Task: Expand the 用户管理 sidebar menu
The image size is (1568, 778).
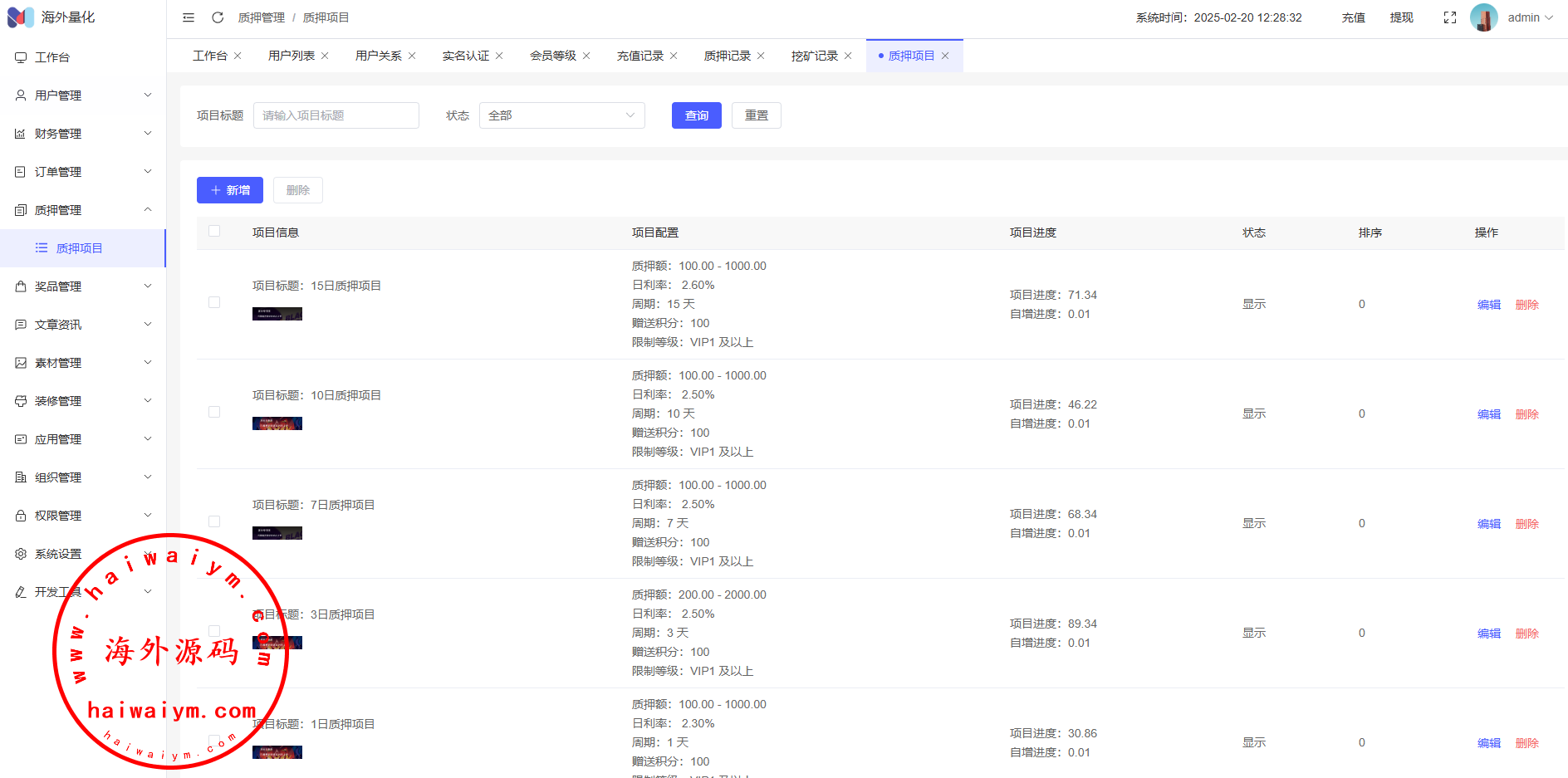Action: 83,95
